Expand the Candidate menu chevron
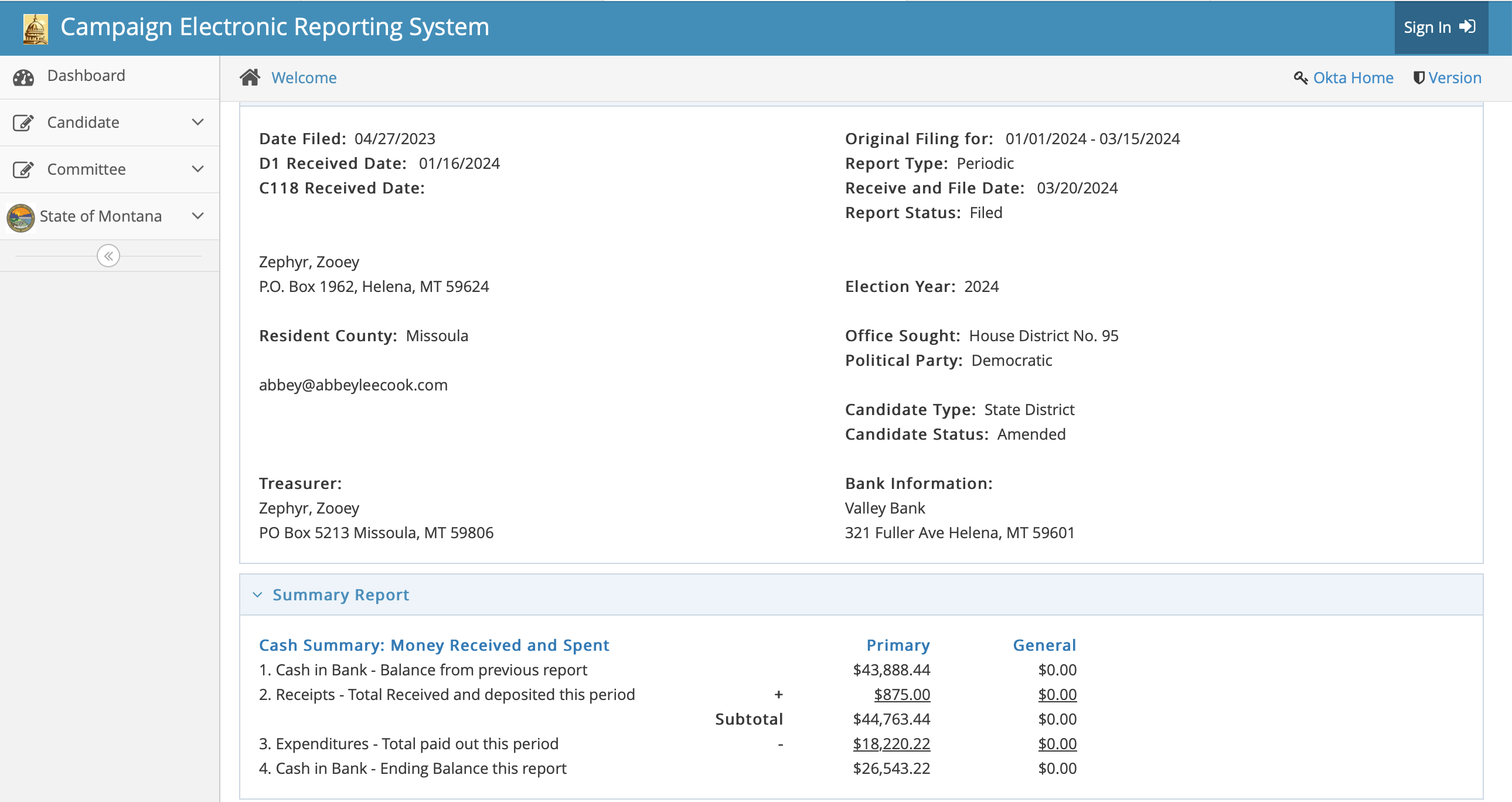 198,122
